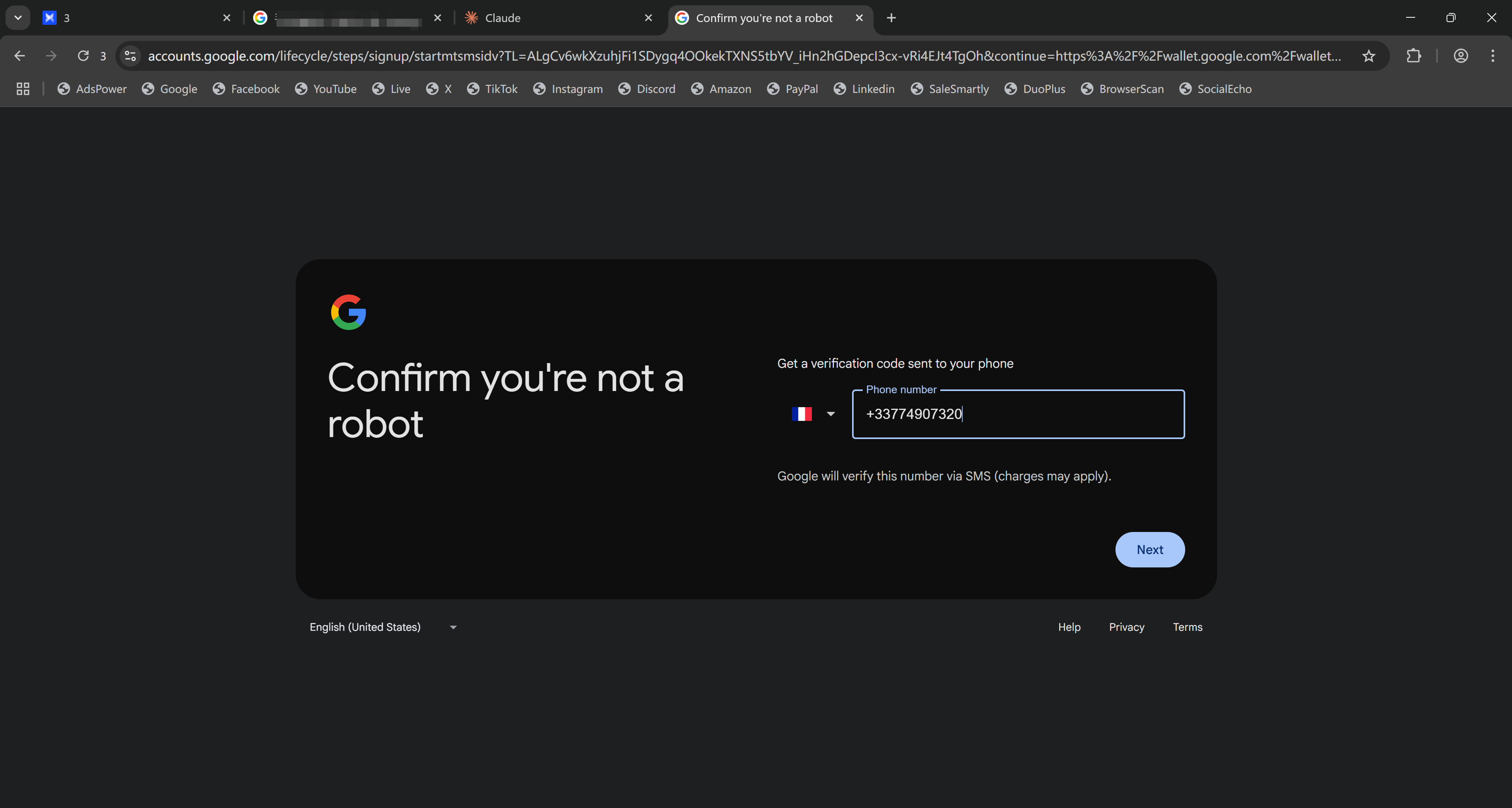
Task: Open the TikTok bookmark
Action: (x=493, y=89)
